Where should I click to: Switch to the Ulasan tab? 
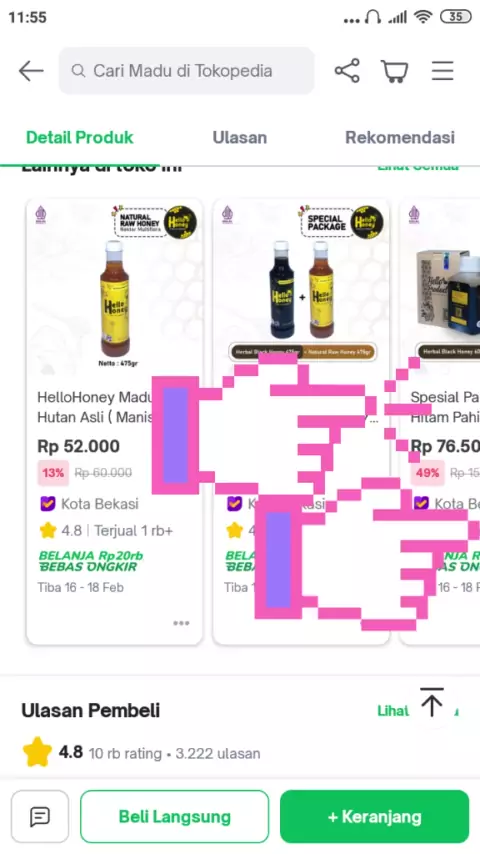240,137
